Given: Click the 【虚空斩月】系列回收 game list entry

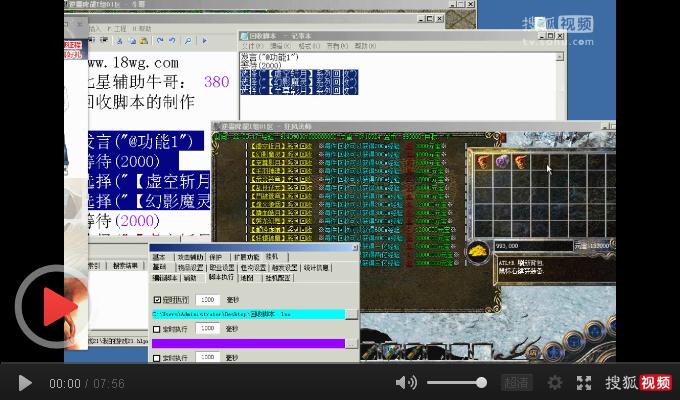Looking at the screenshot, I should [281, 146].
